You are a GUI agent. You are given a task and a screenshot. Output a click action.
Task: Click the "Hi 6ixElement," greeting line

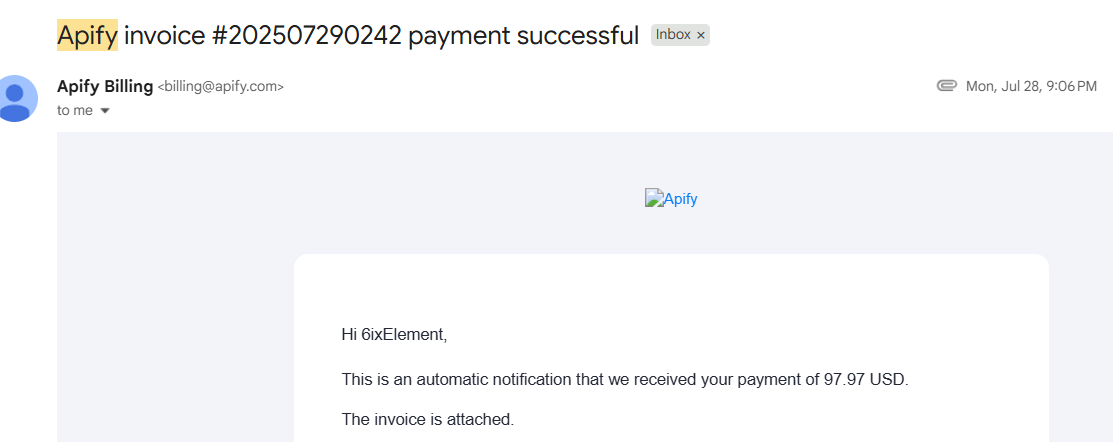395,335
